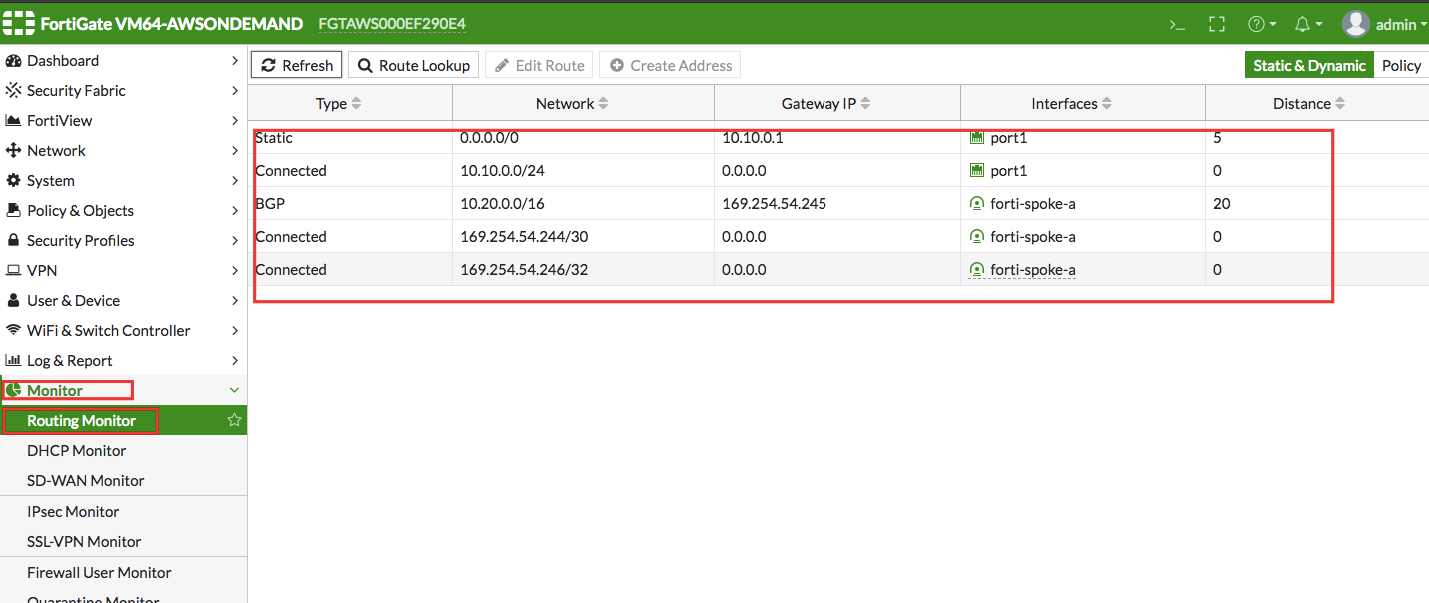Click the admin avatar icon
This screenshot has width=1429, height=603.
click(1356, 24)
